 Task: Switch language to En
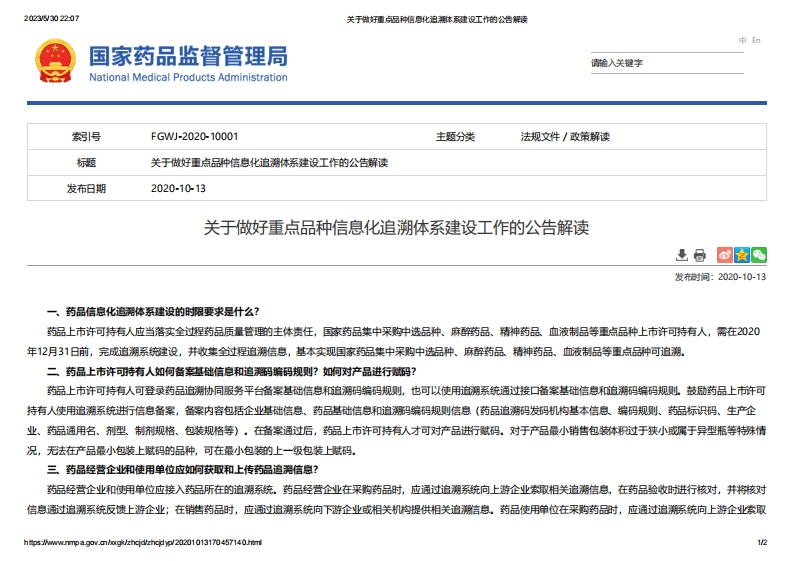(756, 40)
